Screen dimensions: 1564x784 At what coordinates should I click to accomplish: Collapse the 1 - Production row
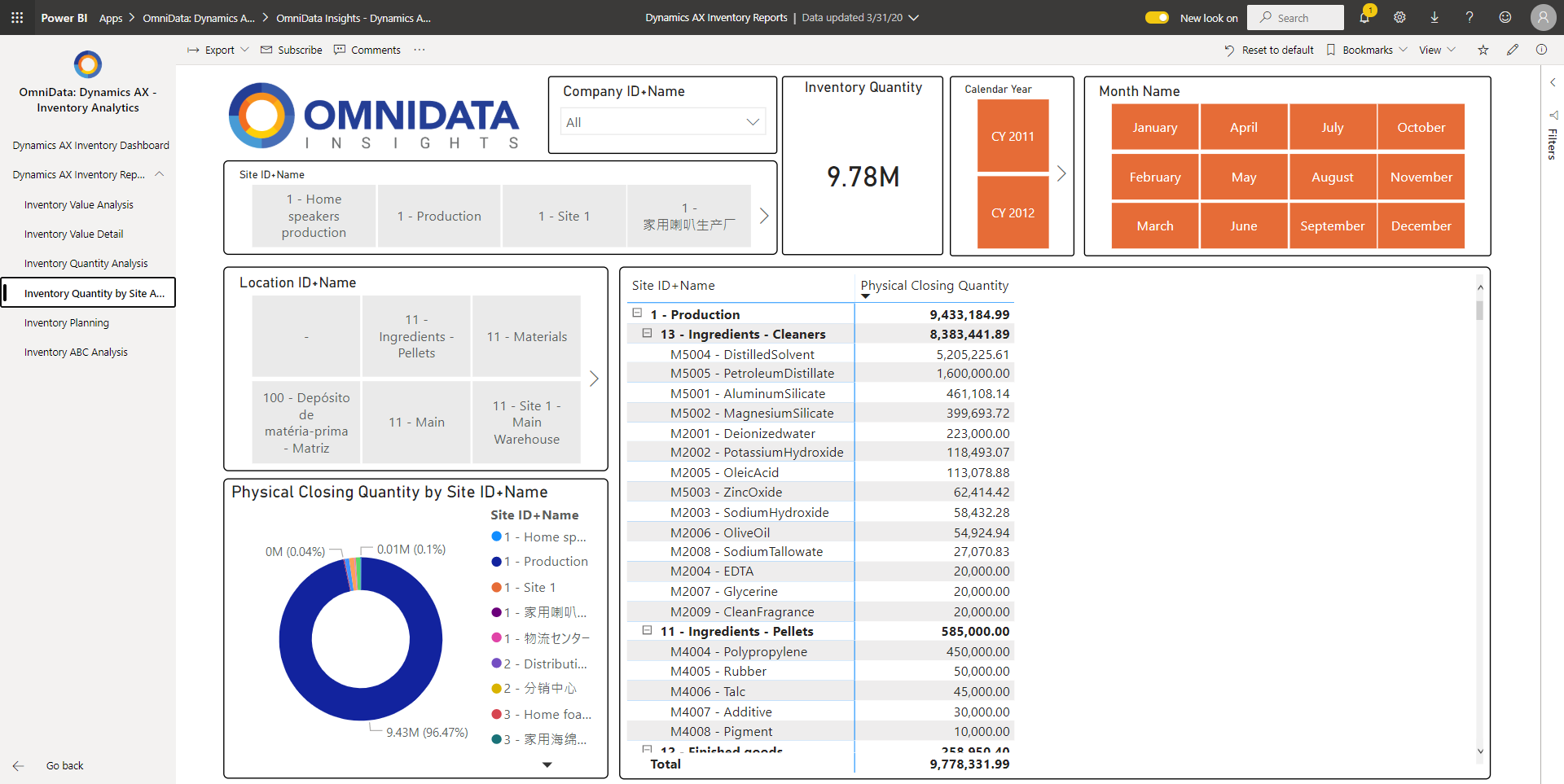(637, 313)
